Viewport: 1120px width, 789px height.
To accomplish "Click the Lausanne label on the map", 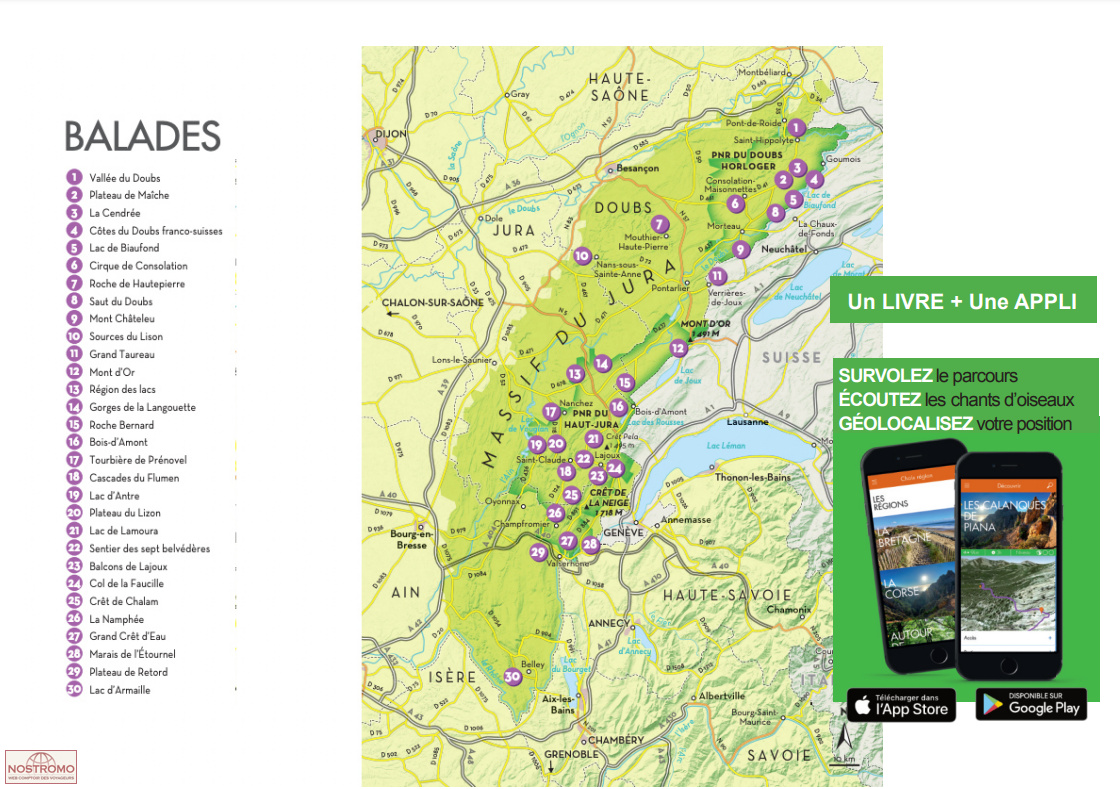I will click(747, 422).
